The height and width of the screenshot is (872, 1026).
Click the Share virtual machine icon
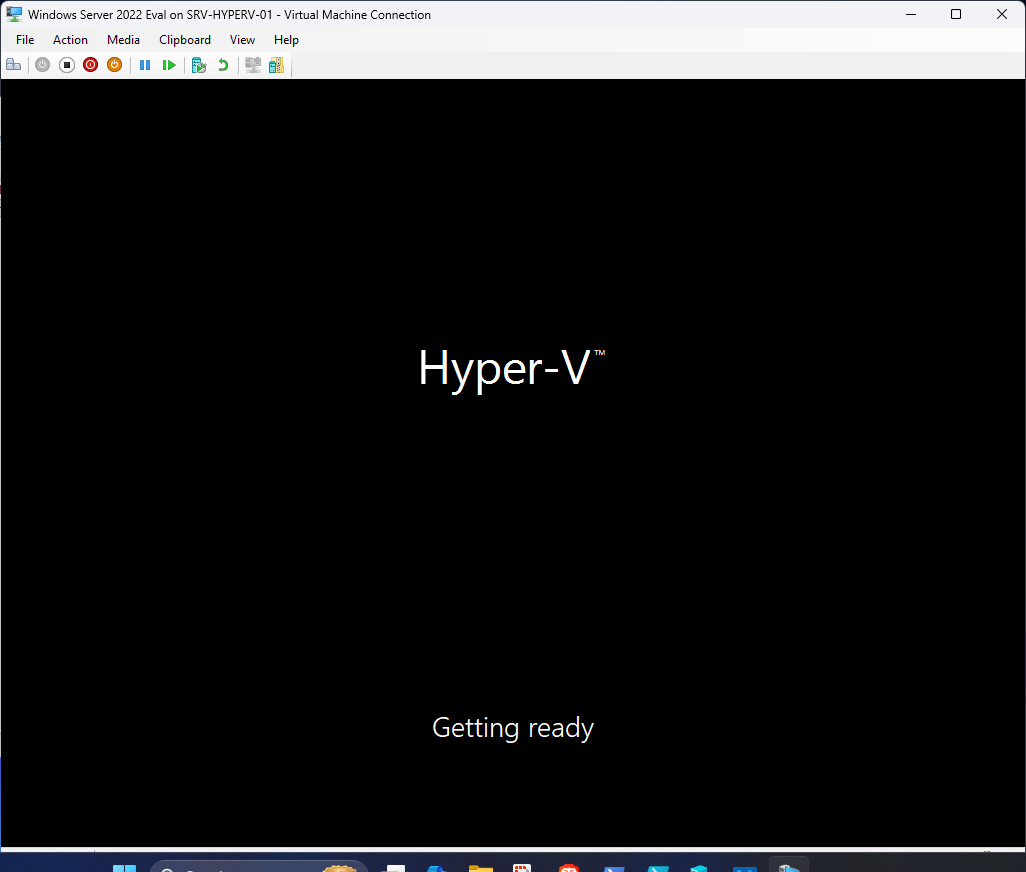[x=276, y=64]
